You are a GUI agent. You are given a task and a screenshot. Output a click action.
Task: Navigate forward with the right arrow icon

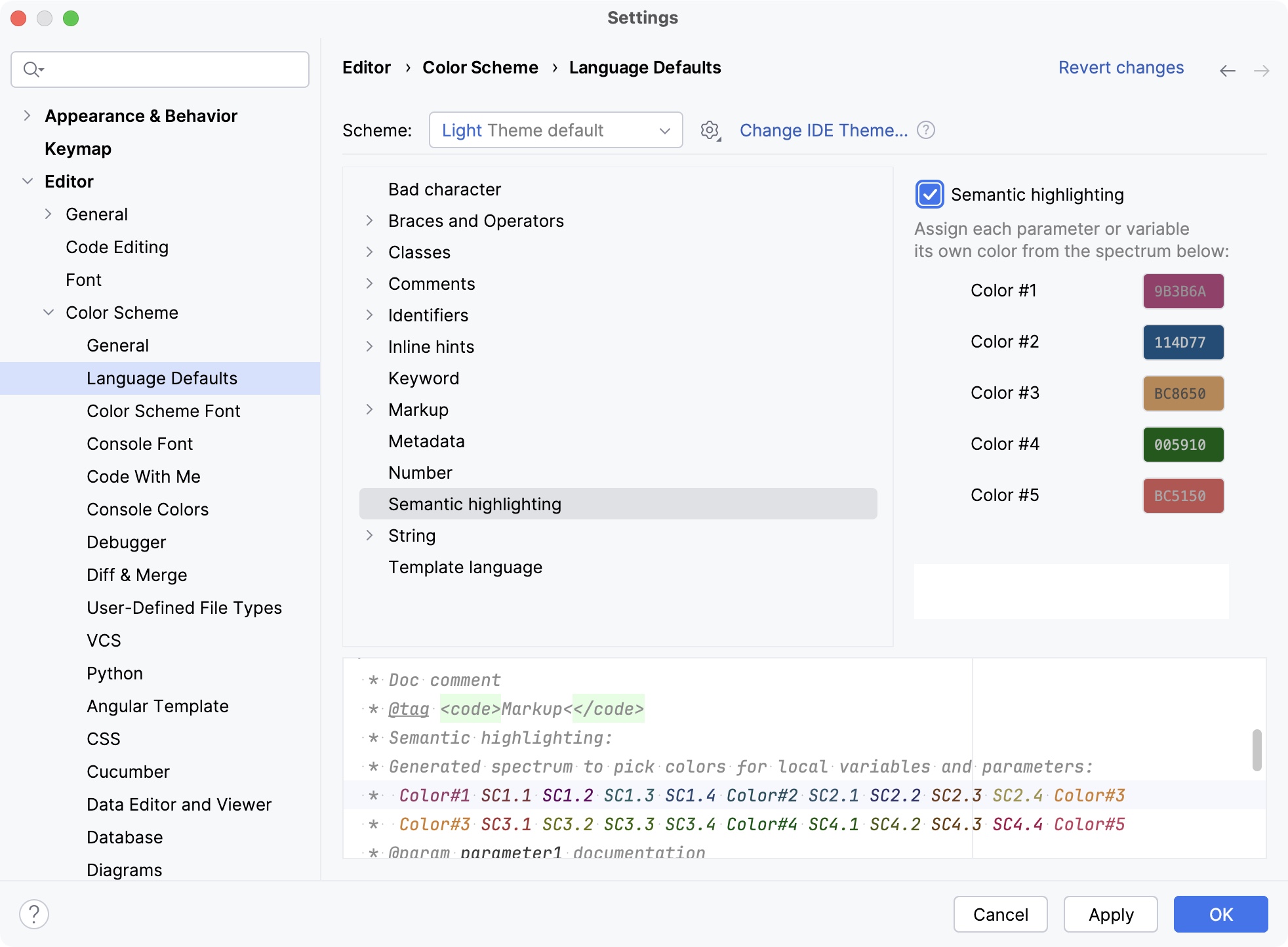pos(1260,70)
